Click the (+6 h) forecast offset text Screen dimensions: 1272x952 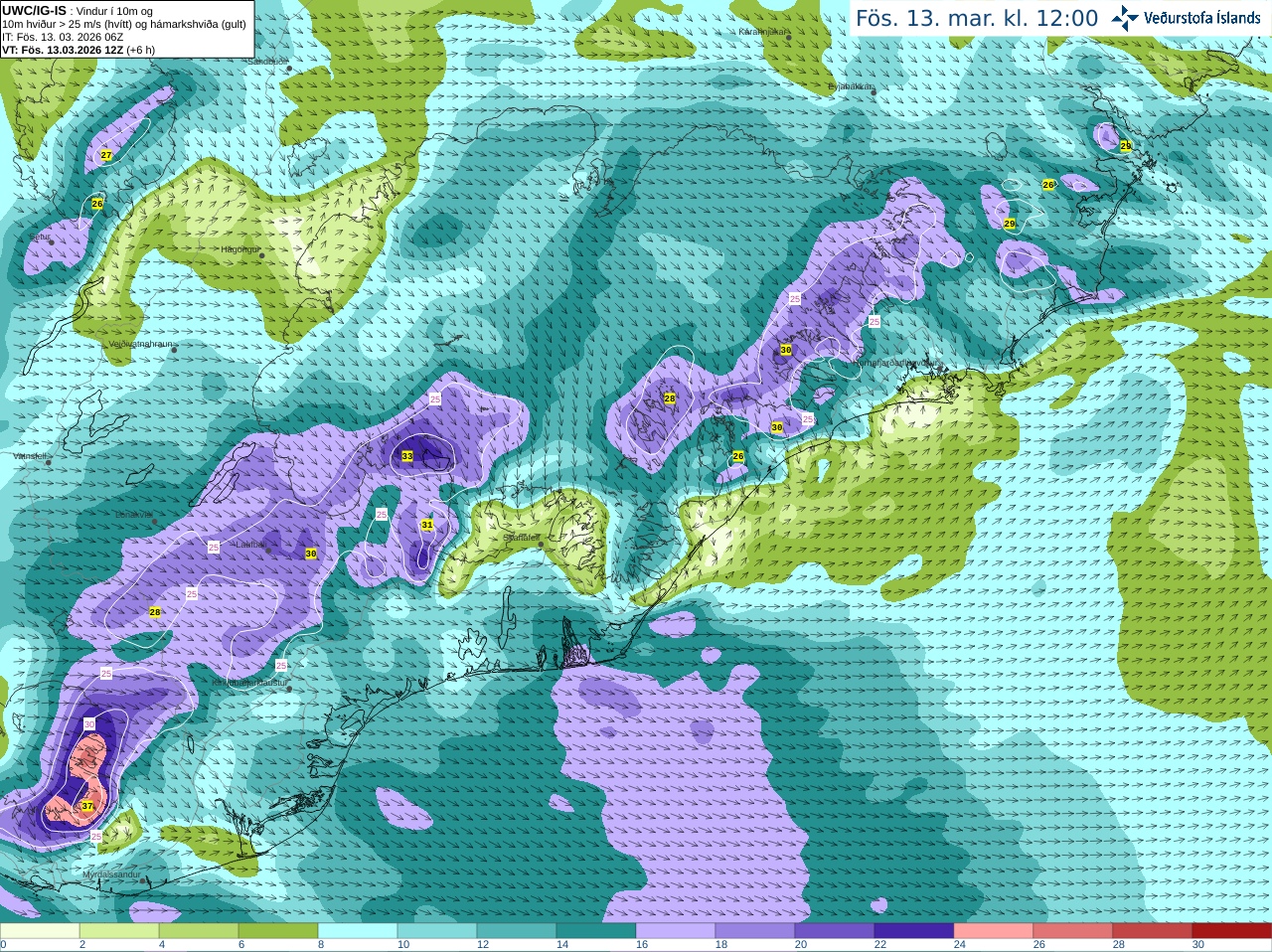[141, 50]
